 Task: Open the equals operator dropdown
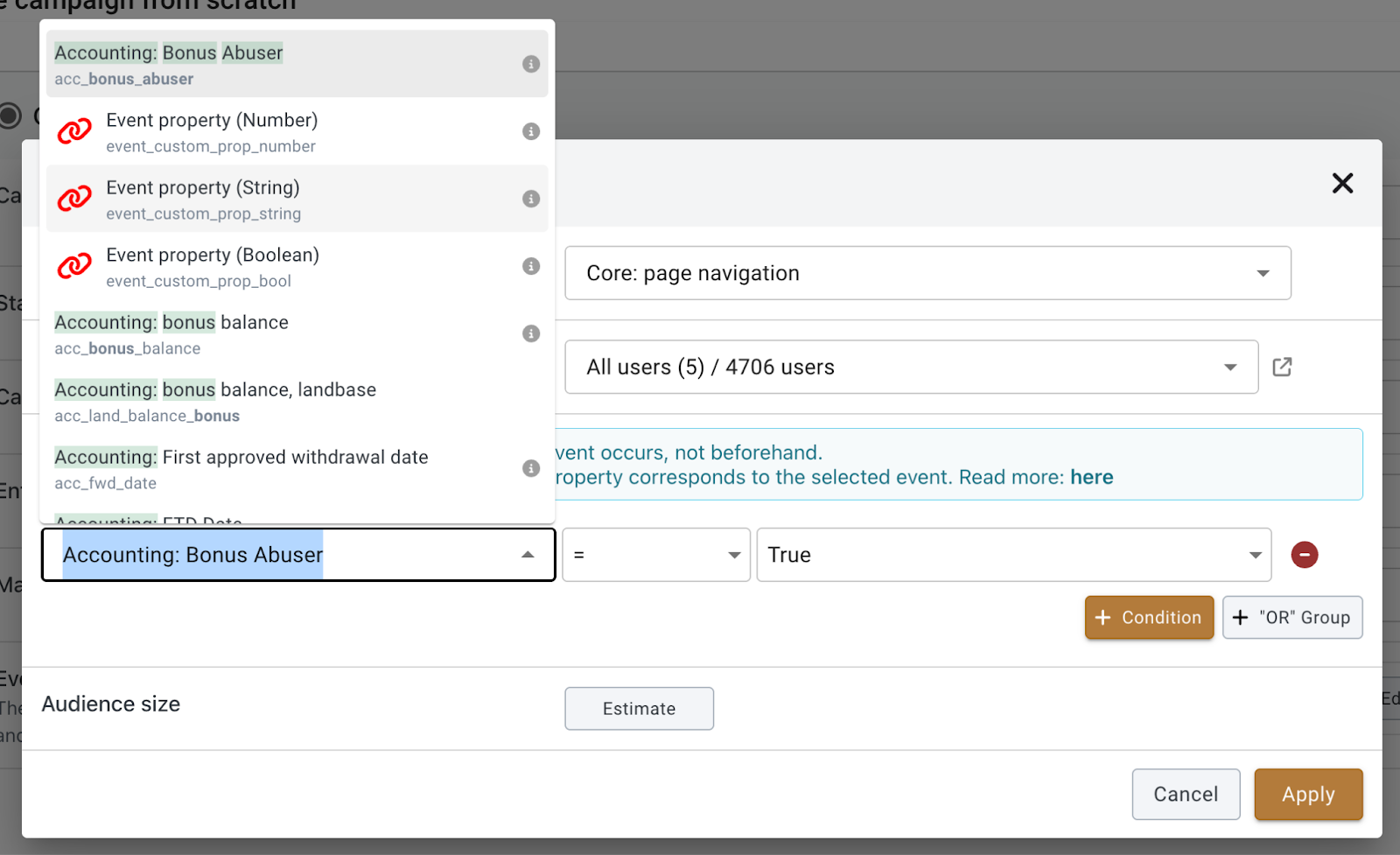pyautogui.click(x=656, y=555)
